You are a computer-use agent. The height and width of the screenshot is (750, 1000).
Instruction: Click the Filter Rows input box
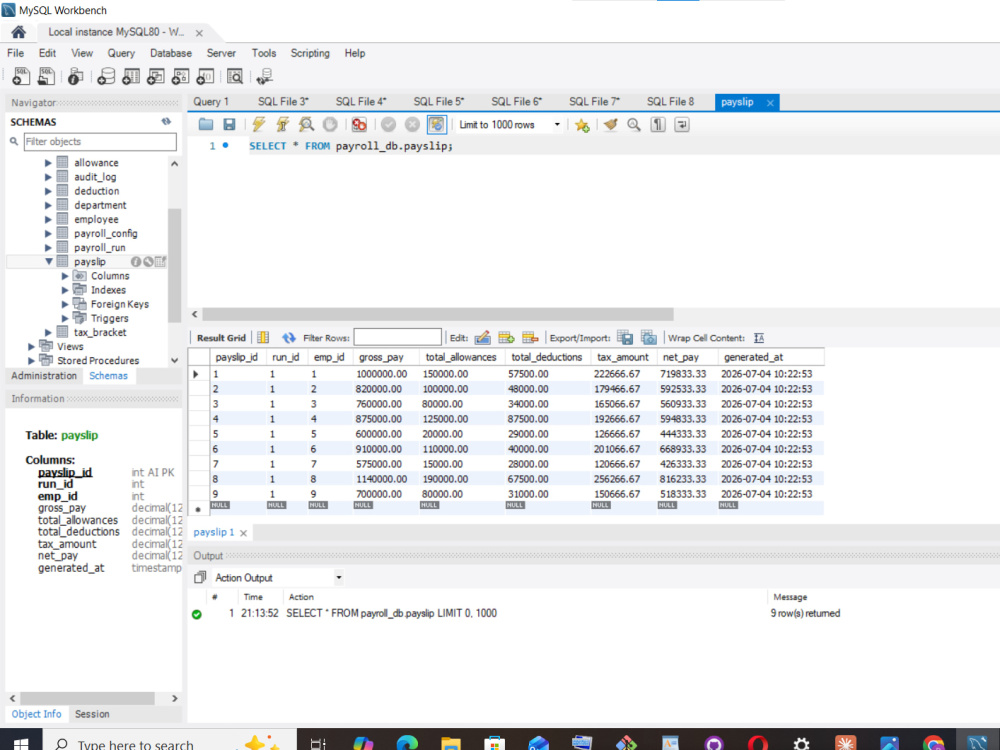tap(397, 337)
